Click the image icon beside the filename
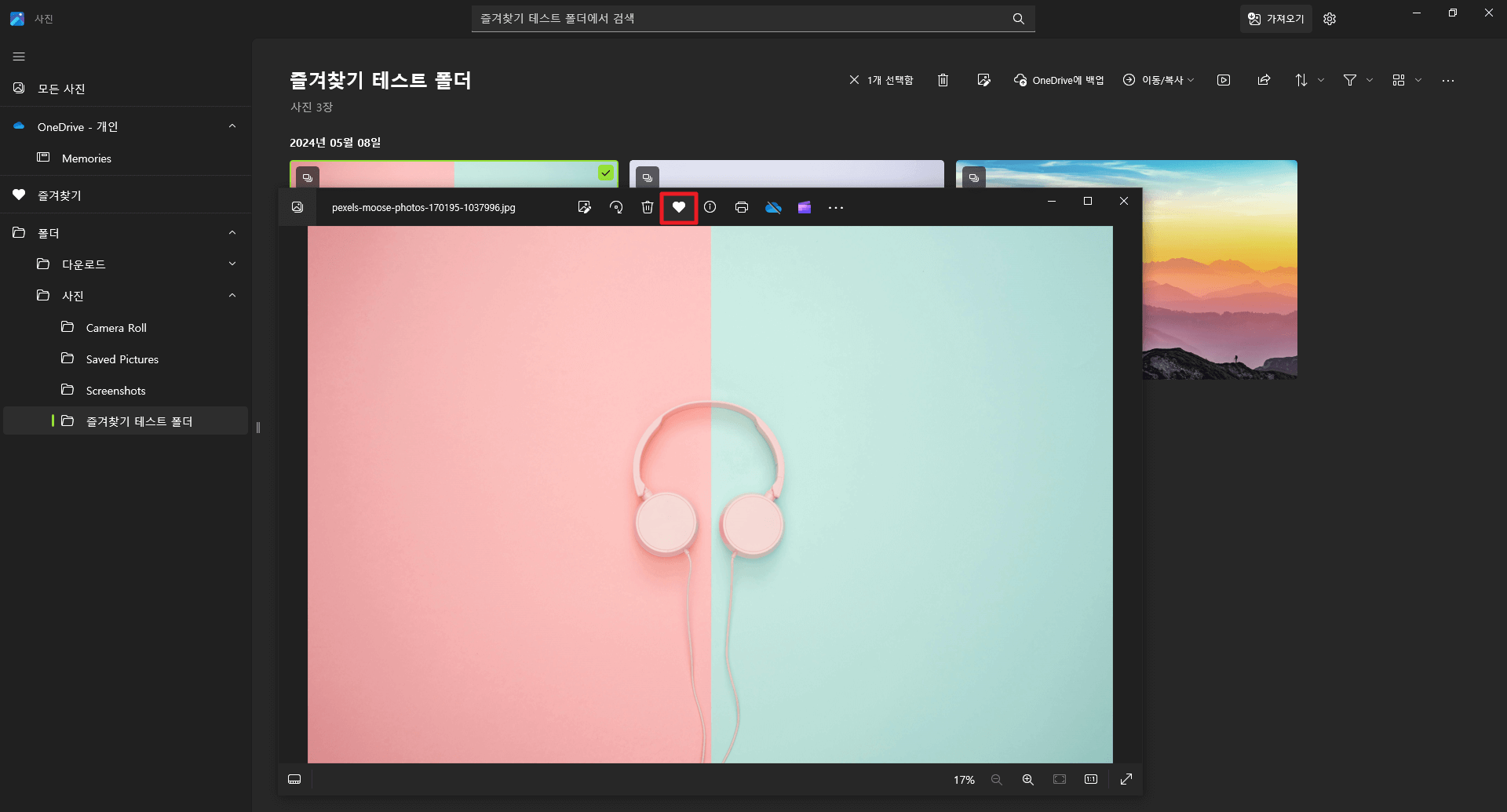The image size is (1507, 812). [x=297, y=207]
